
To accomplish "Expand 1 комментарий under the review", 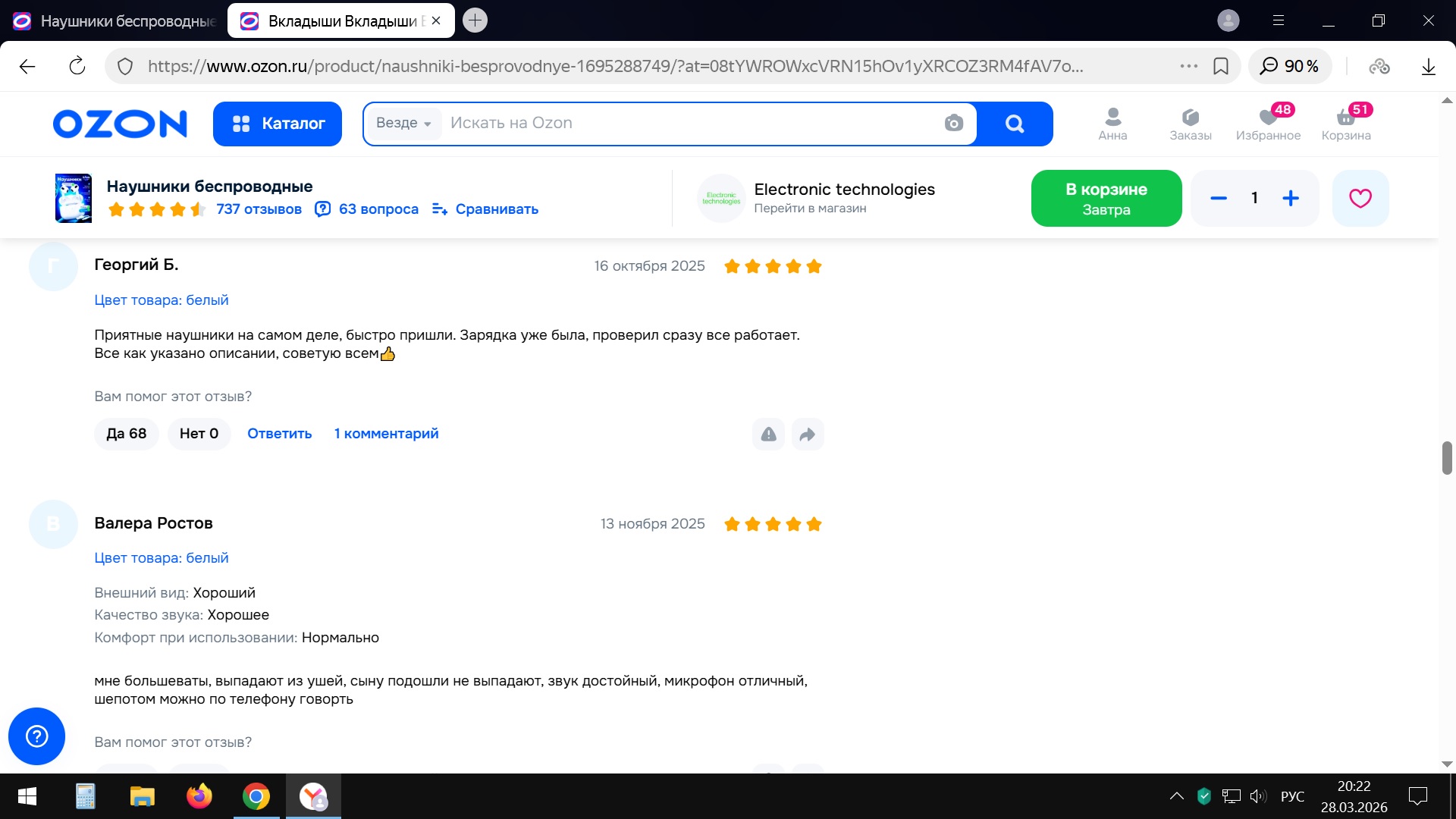I will tap(386, 434).
